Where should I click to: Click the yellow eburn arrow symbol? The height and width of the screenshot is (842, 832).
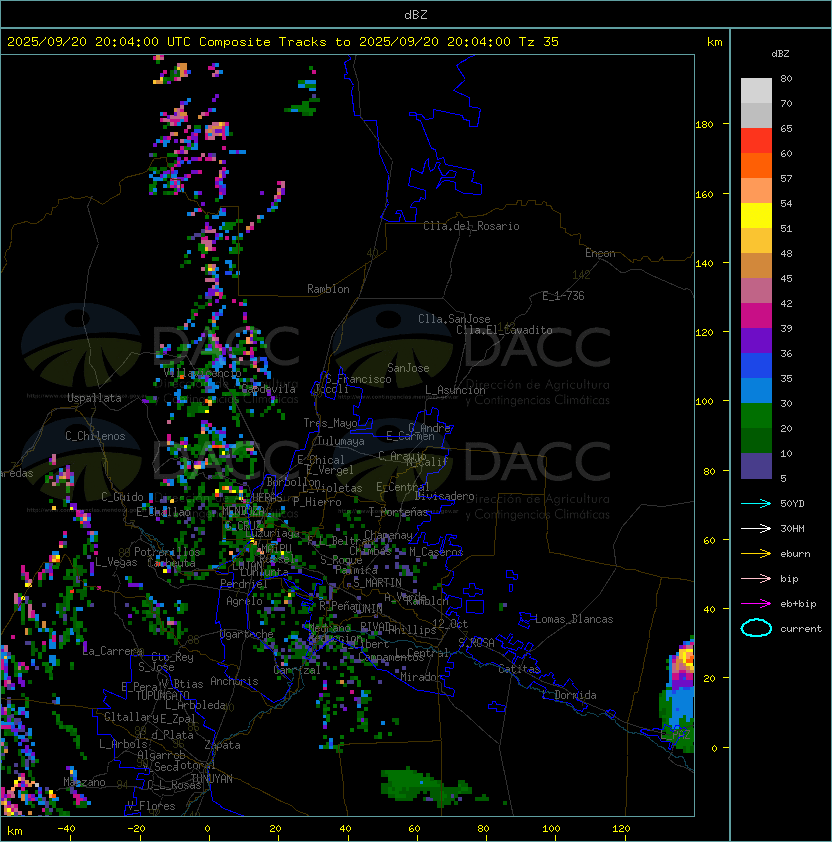click(x=756, y=553)
